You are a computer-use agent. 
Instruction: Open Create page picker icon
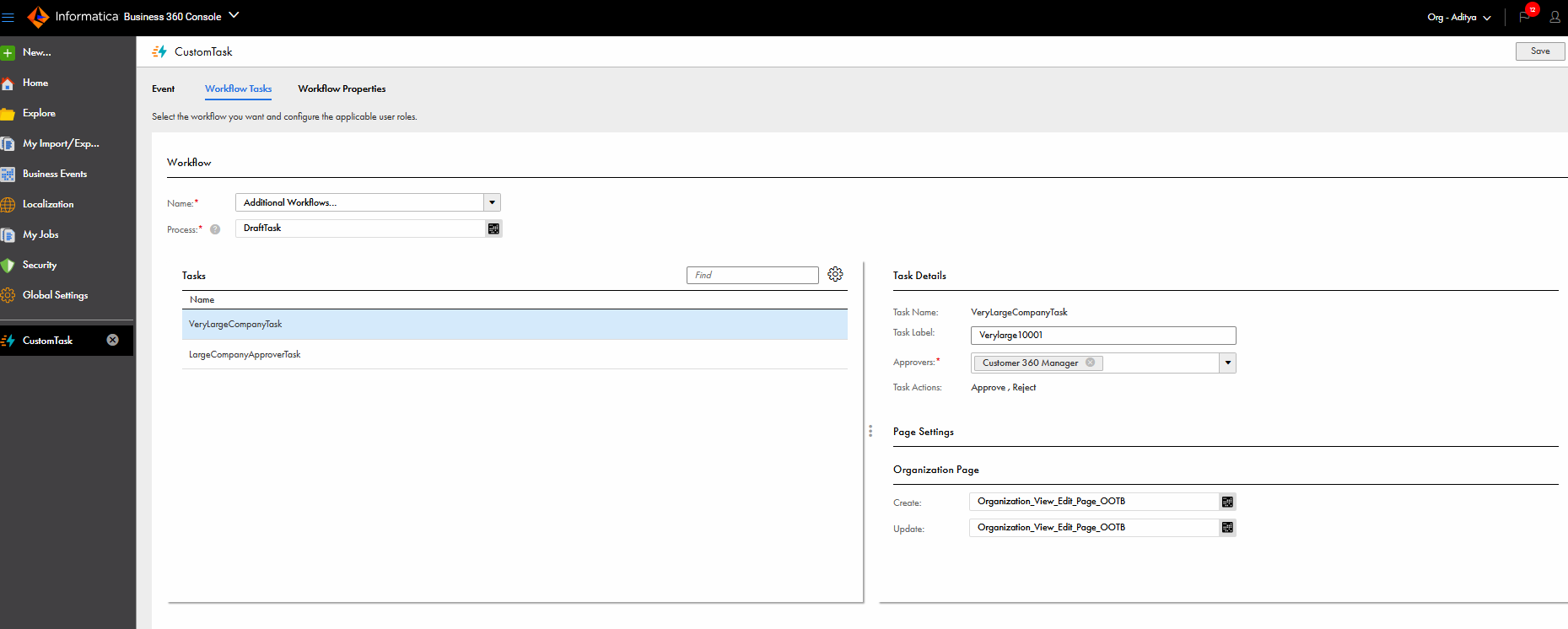click(1227, 502)
